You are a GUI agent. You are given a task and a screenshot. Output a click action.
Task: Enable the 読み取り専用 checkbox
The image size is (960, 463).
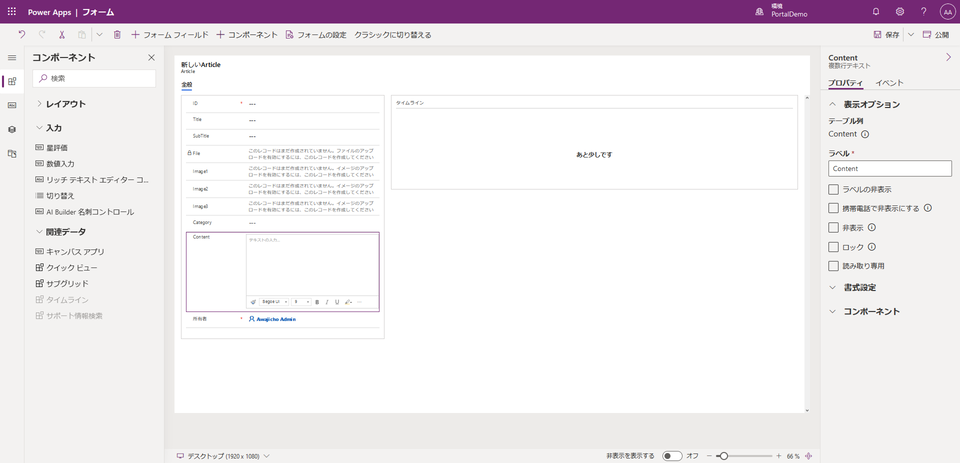pyautogui.click(x=834, y=266)
